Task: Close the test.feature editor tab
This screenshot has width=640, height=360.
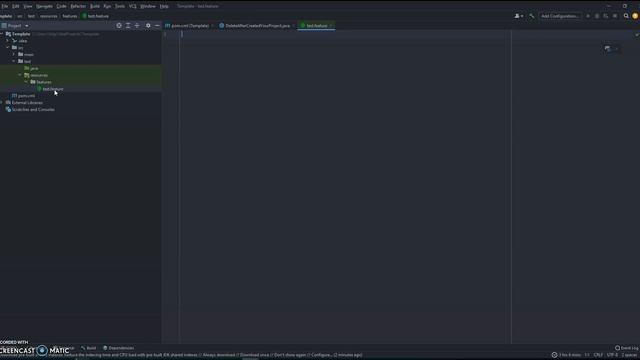Action: pos(332,26)
